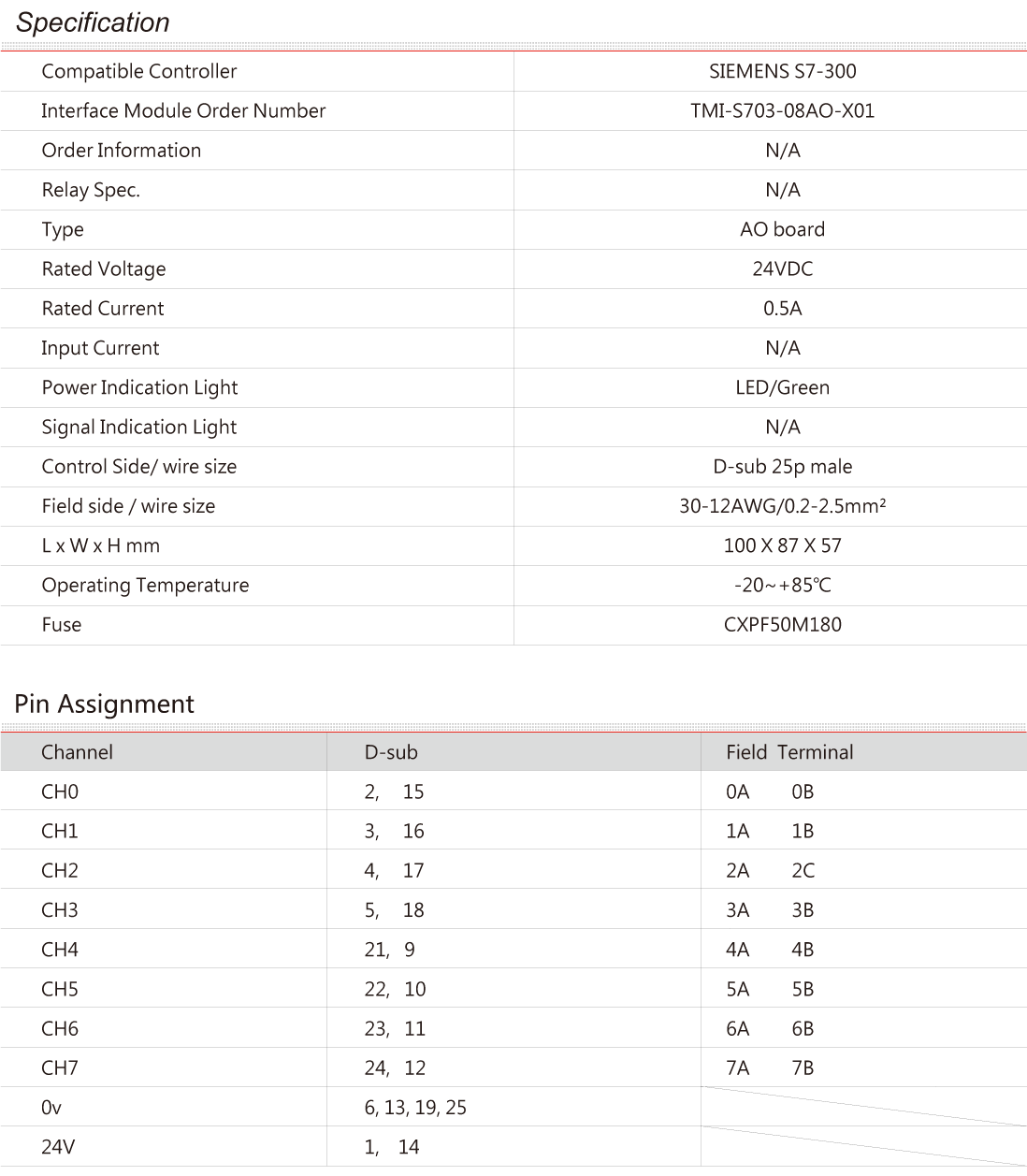Image resolution: width=1027 pixels, height=1176 pixels.
Task: Select the '-20~+85℃' value
Action: 783,585
